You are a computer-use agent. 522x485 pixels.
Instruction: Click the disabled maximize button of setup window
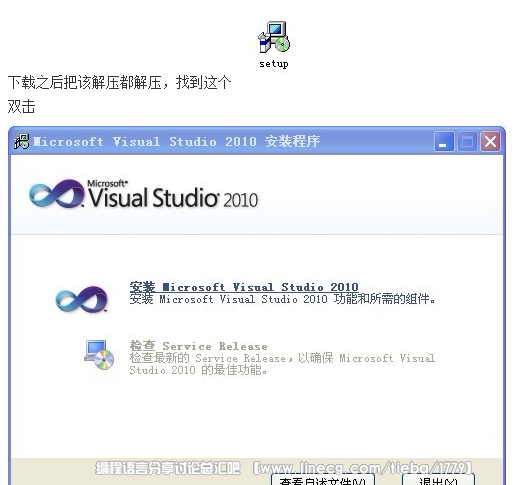[467, 142]
